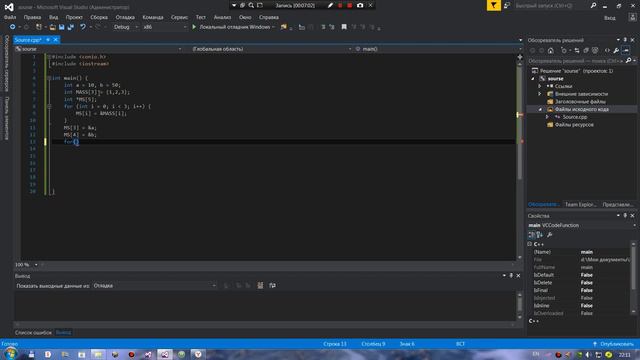Click the save all files icon

pyautogui.click(x=71, y=27)
